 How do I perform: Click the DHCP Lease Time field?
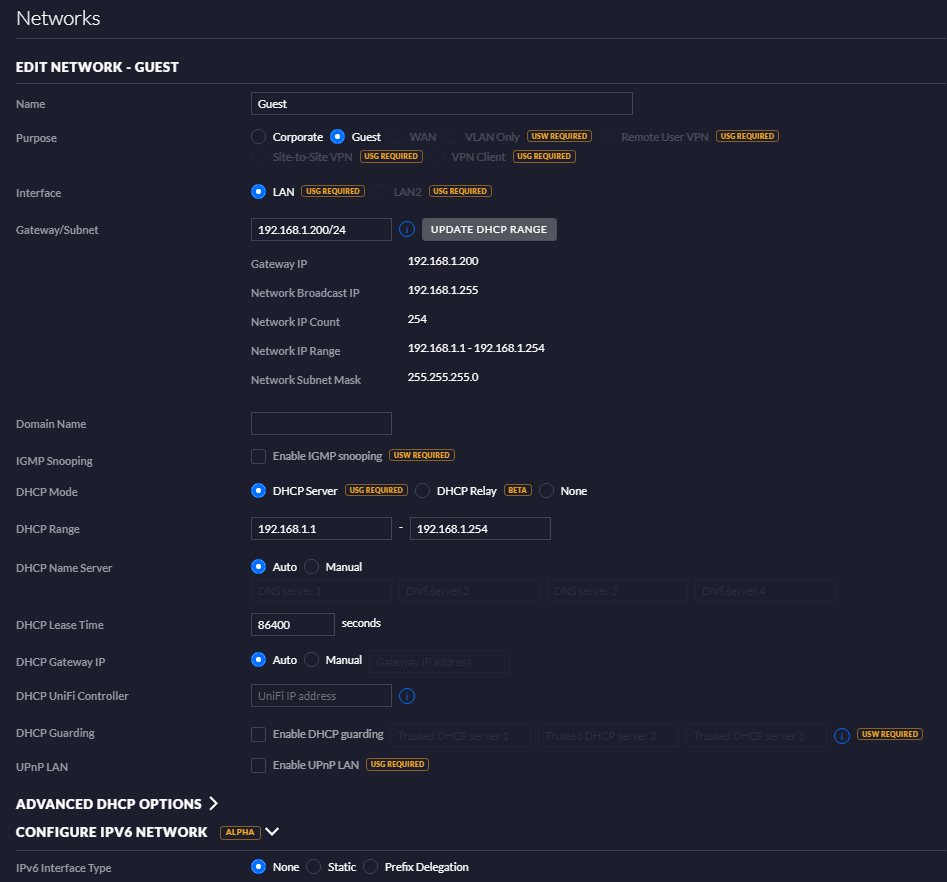pyautogui.click(x=292, y=624)
